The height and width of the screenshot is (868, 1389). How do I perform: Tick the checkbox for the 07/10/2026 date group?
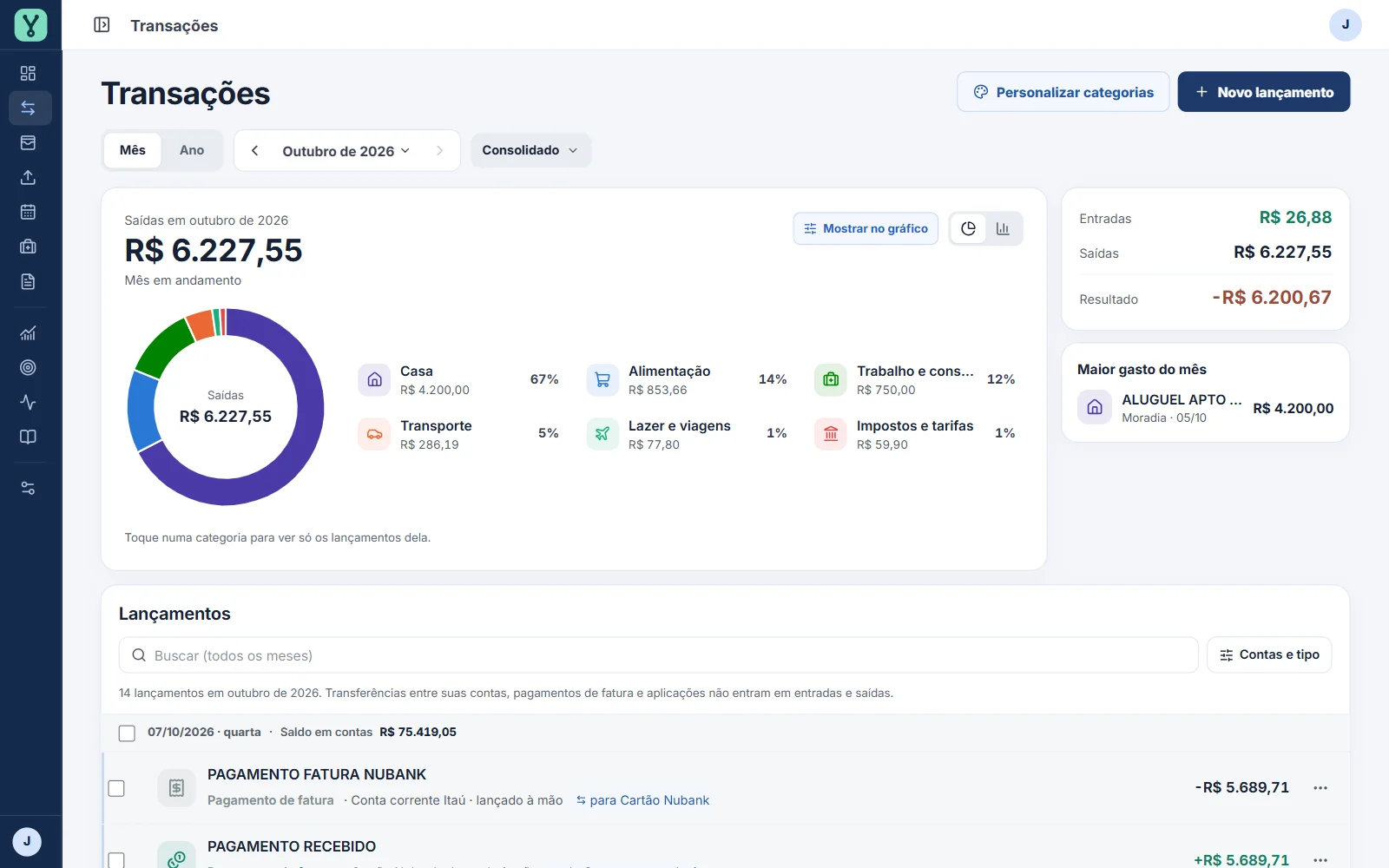pos(127,733)
